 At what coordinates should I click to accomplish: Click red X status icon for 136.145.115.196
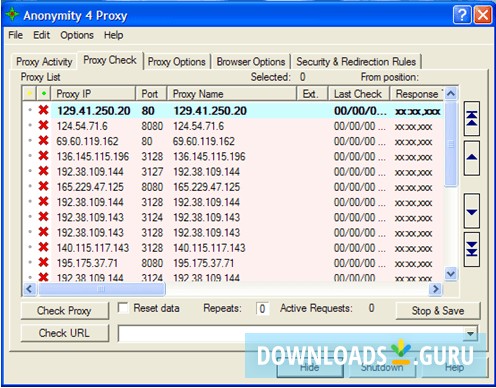coord(43,156)
